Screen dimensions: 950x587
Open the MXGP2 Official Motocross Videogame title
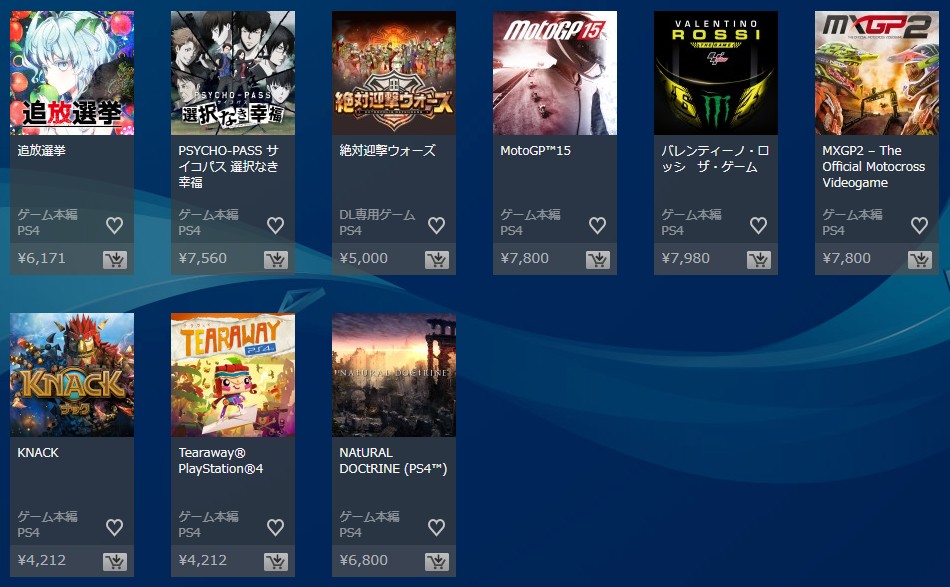click(x=873, y=167)
